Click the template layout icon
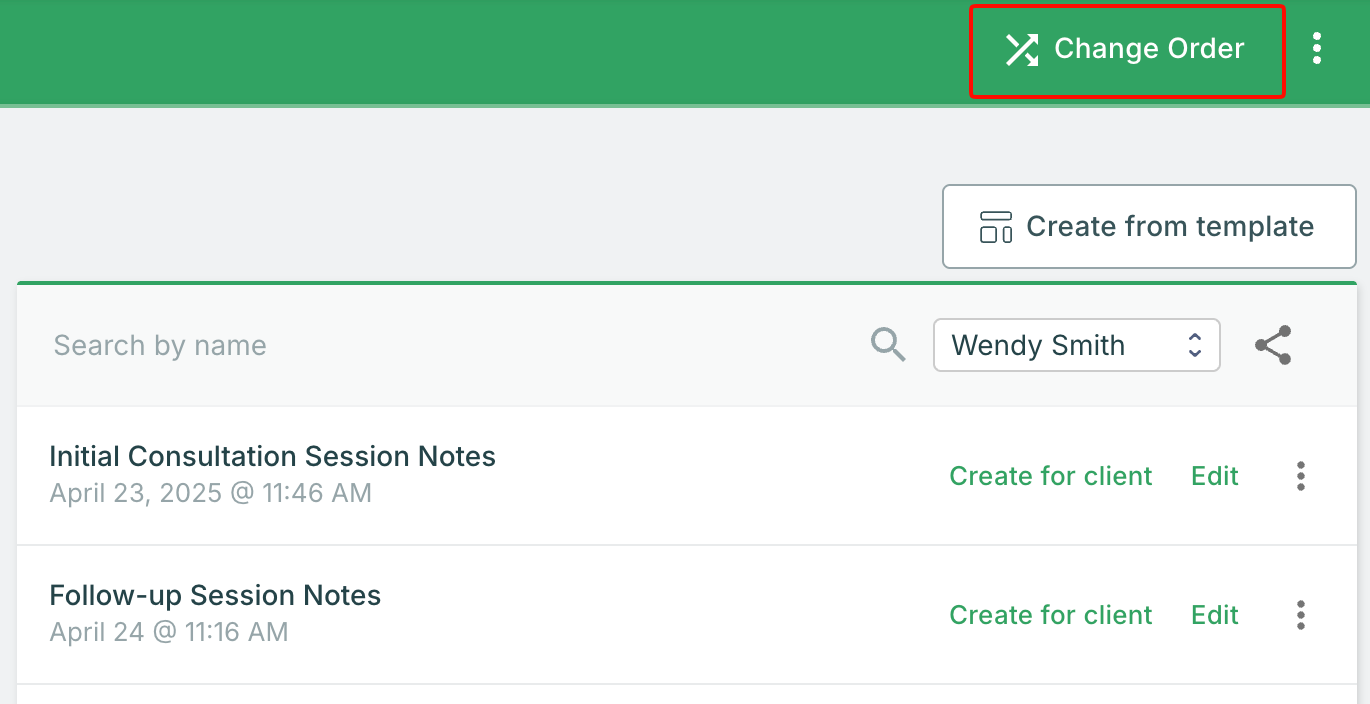The image size is (1370, 704). point(995,227)
